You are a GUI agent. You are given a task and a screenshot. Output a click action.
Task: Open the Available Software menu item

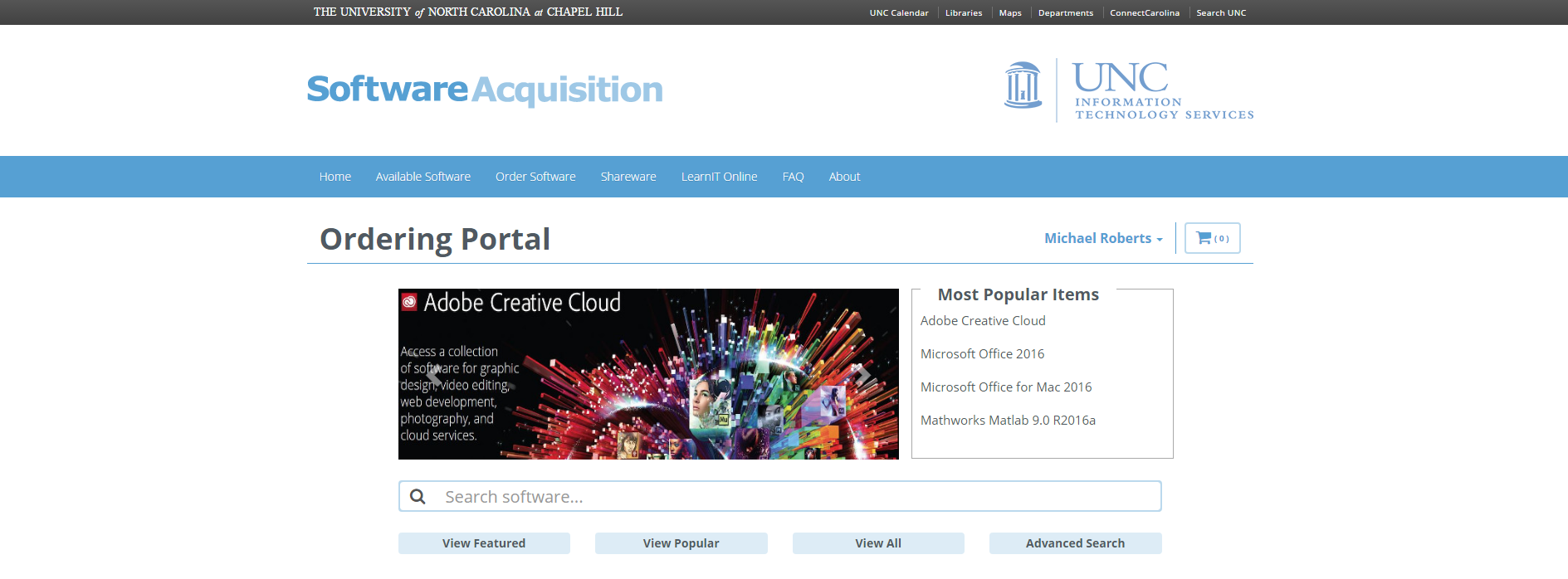point(423,177)
